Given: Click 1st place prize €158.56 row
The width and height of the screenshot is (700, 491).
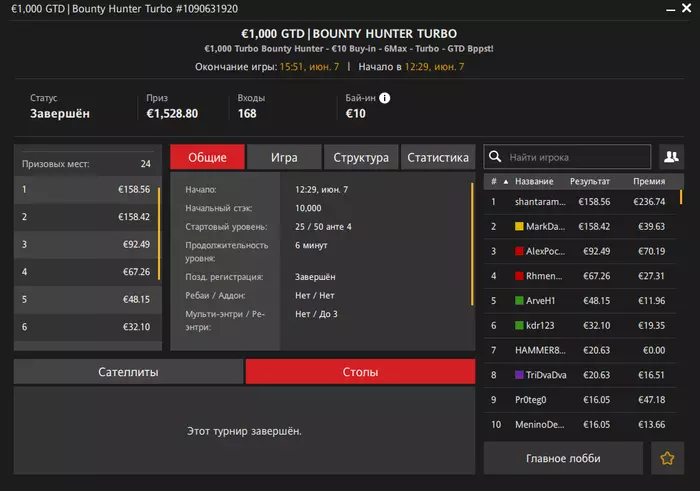Looking at the screenshot, I should coord(86,189).
